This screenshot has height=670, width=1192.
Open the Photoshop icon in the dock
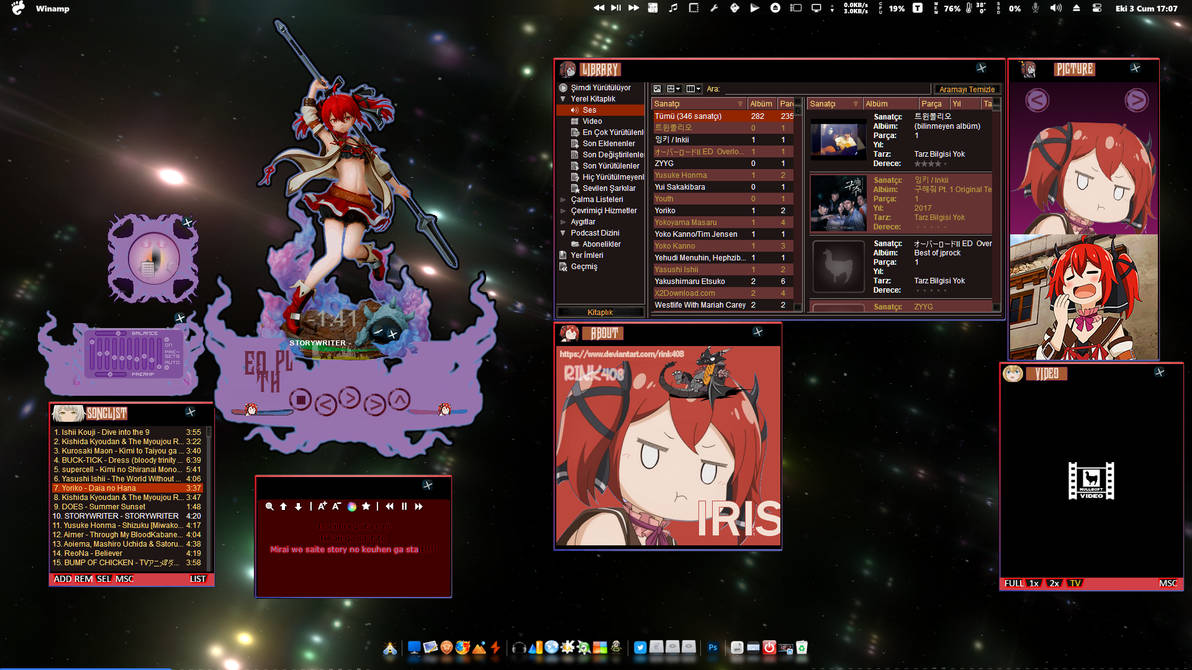point(712,648)
